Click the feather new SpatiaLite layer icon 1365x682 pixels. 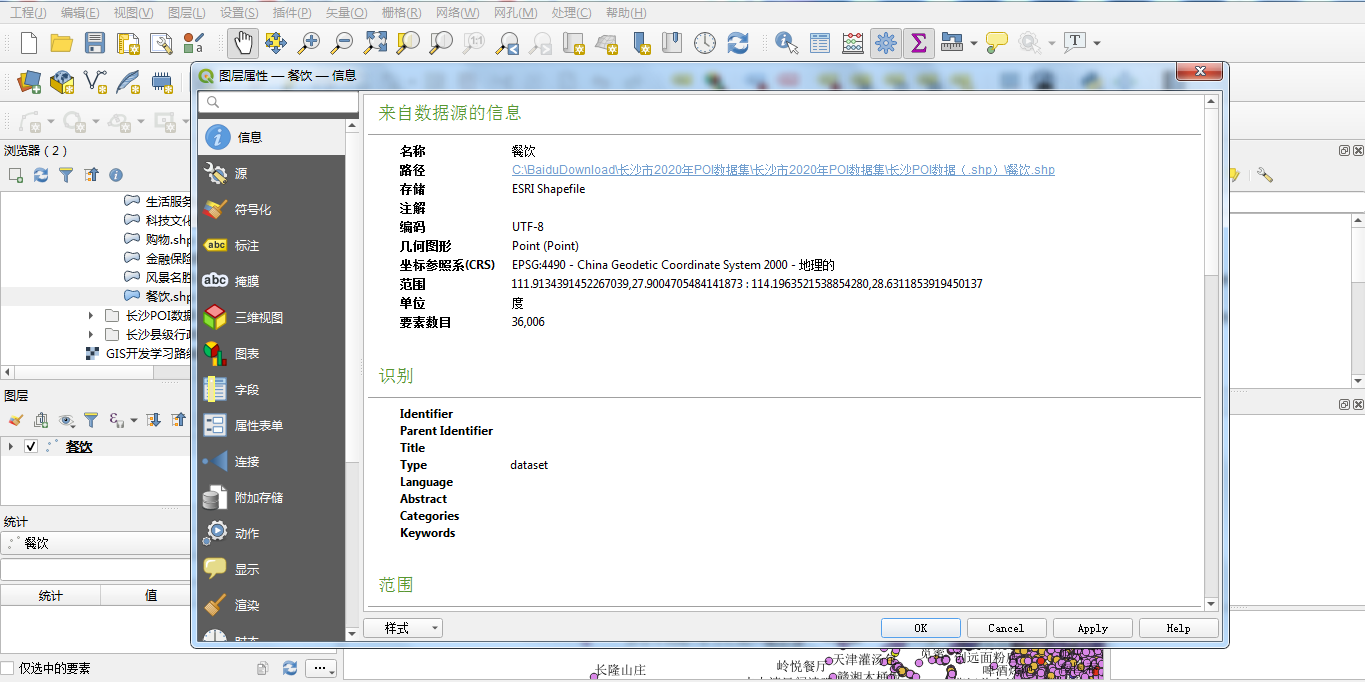(128, 82)
